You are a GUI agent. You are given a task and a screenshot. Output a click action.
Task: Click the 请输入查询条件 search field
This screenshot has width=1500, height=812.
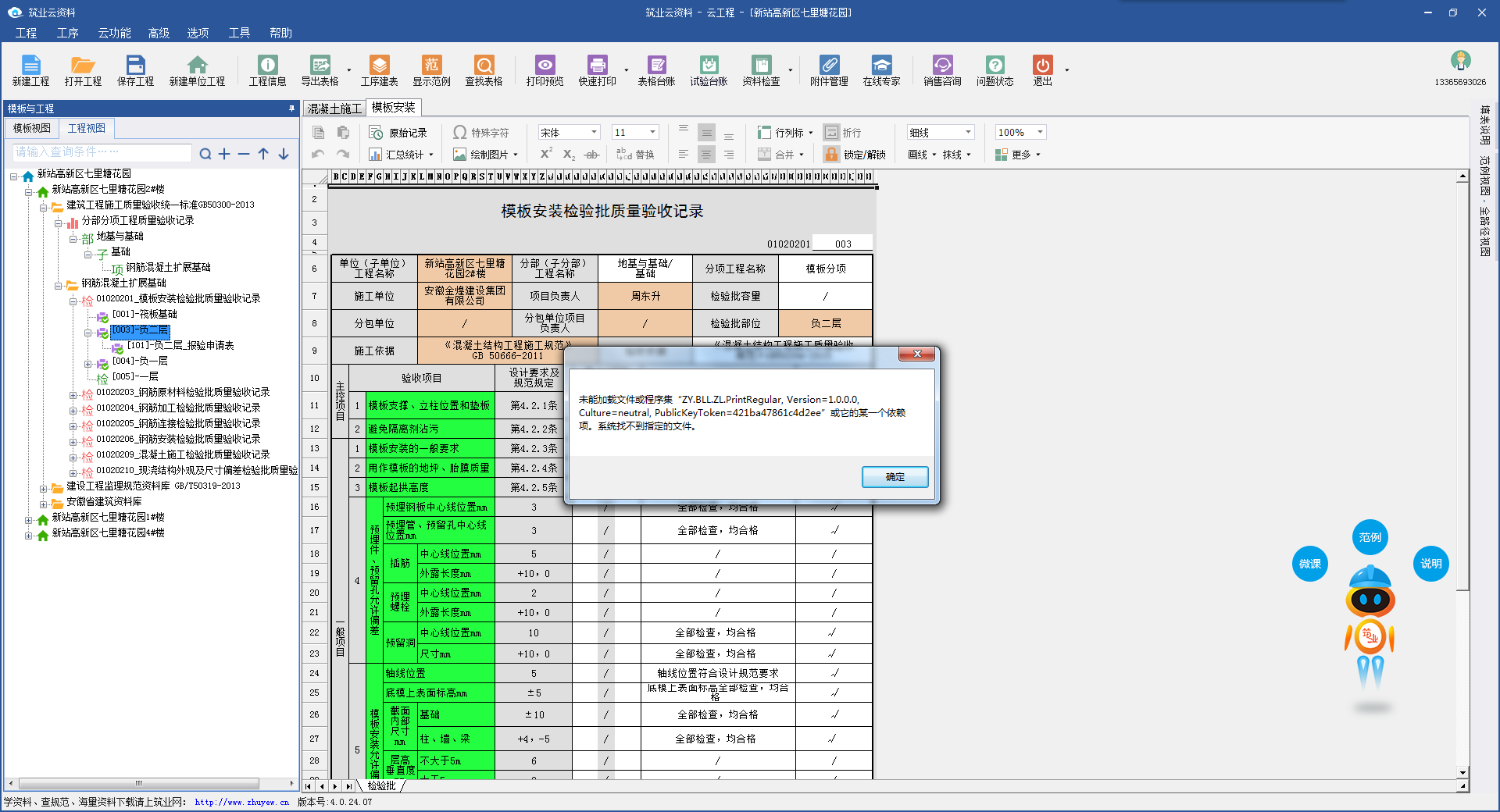[x=102, y=152]
